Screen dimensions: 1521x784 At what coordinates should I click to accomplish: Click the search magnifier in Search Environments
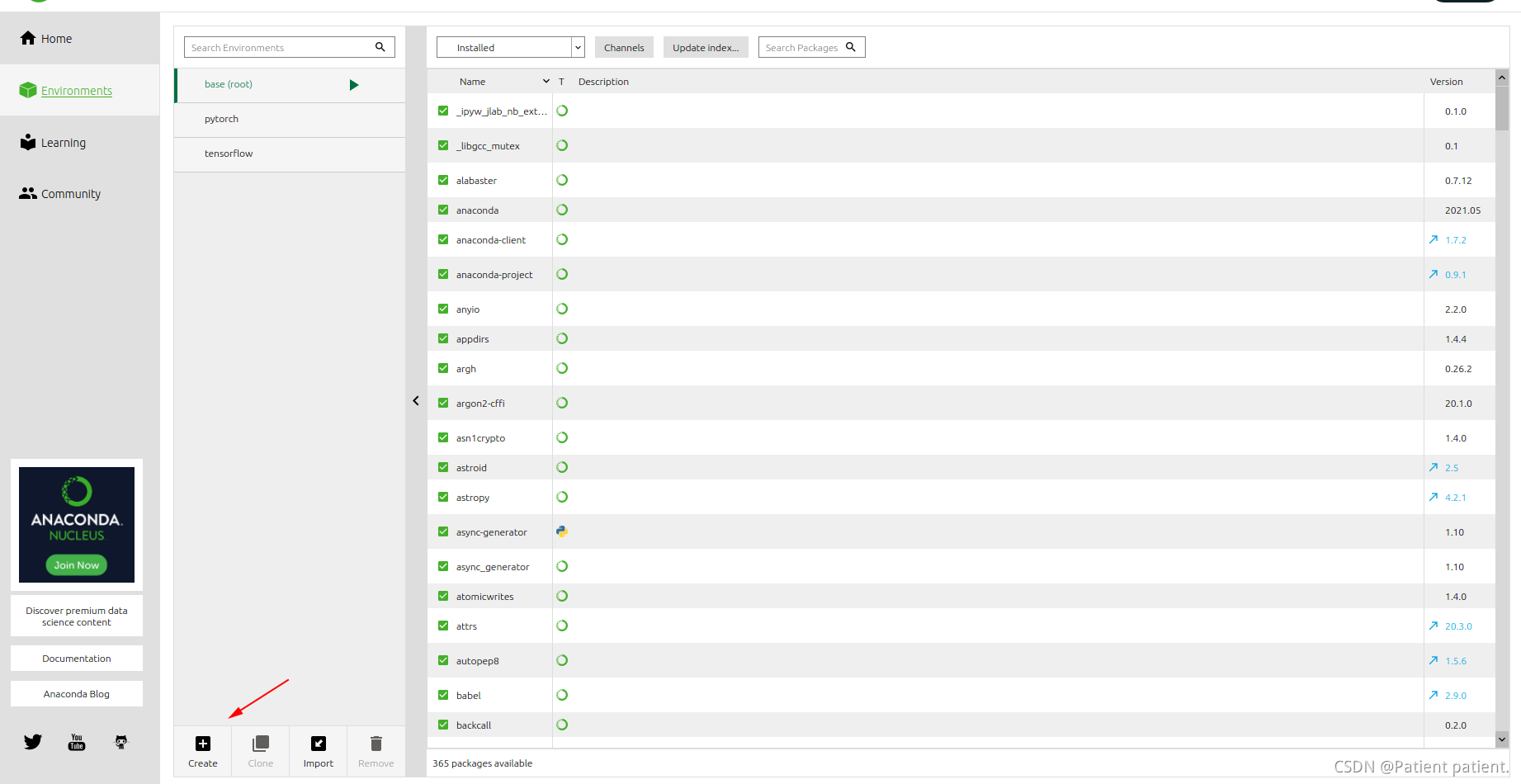(x=380, y=47)
